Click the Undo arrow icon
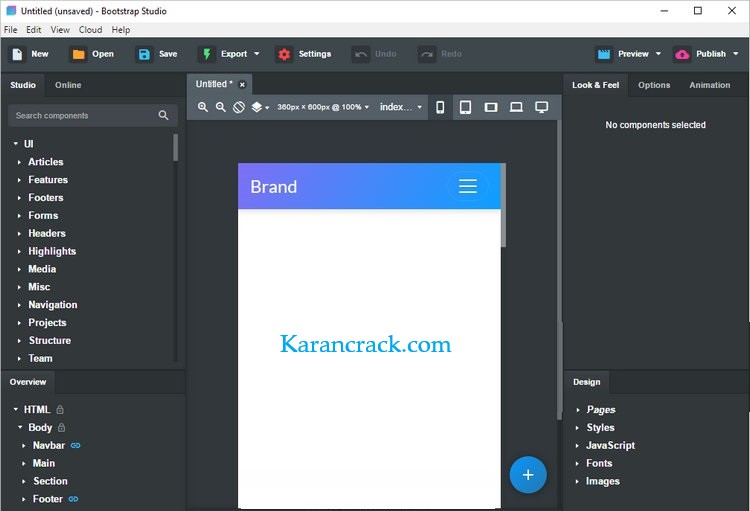The image size is (750, 511). (x=361, y=55)
